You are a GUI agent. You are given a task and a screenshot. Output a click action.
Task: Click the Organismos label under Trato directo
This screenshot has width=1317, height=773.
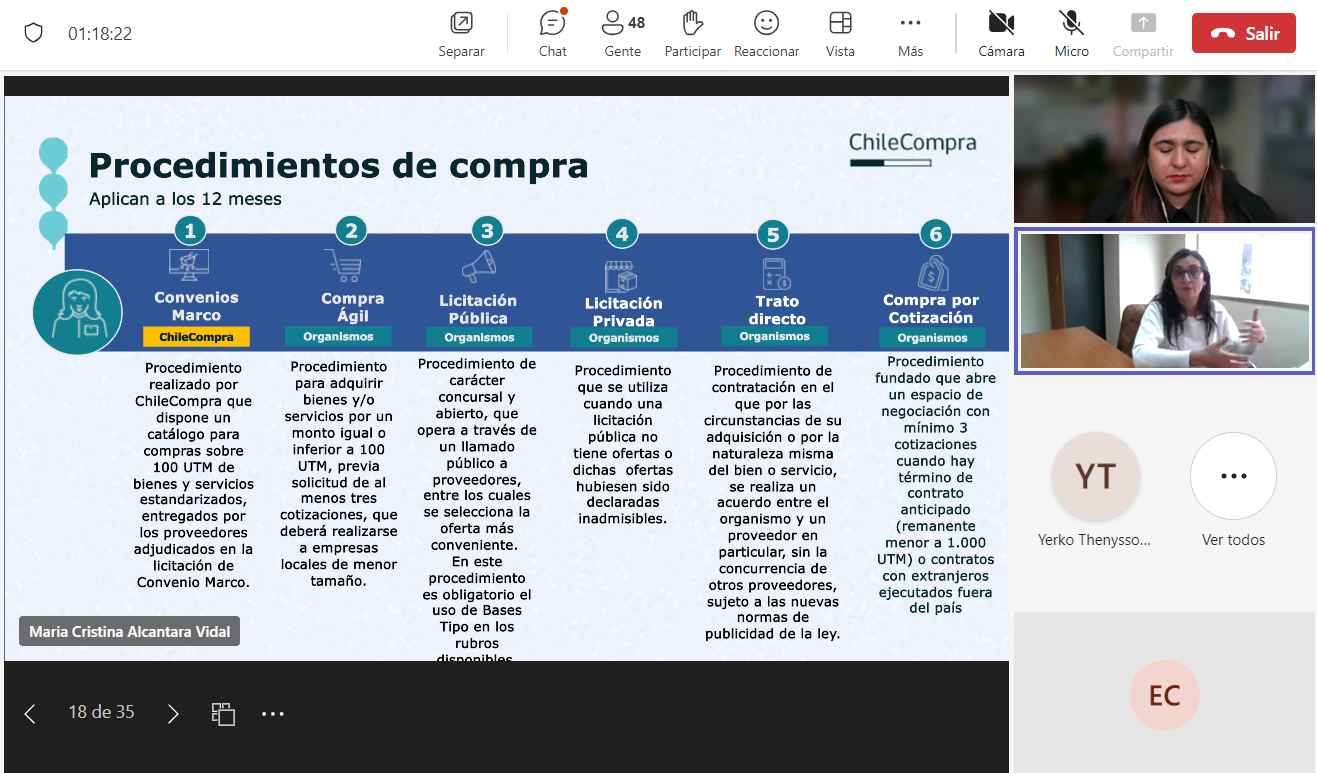tap(774, 336)
